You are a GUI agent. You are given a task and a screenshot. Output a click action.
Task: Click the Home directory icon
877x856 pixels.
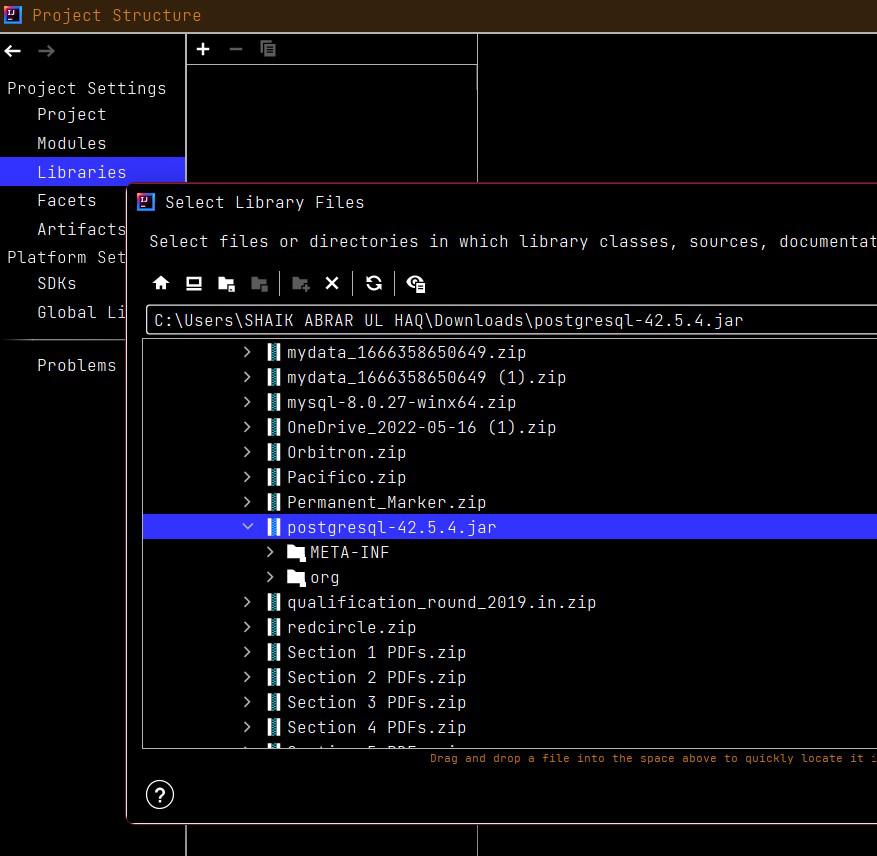(x=161, y=284)
